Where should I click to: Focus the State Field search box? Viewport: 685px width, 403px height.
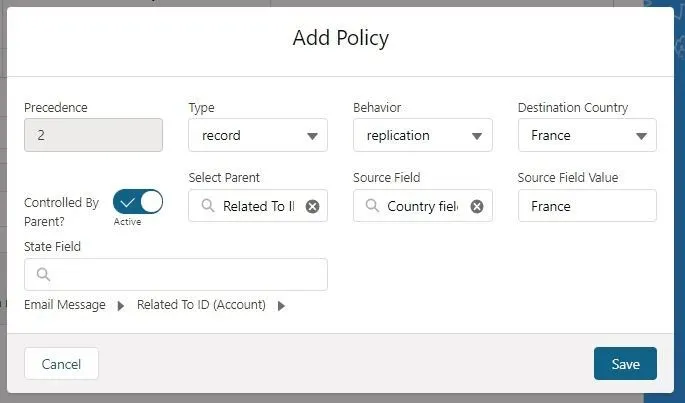185,275
